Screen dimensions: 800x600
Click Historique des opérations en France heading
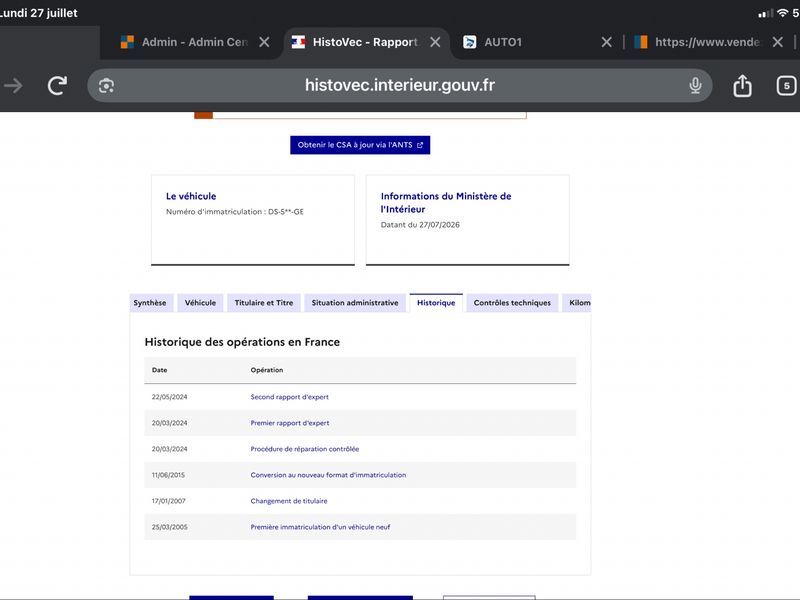coord(242,342)
